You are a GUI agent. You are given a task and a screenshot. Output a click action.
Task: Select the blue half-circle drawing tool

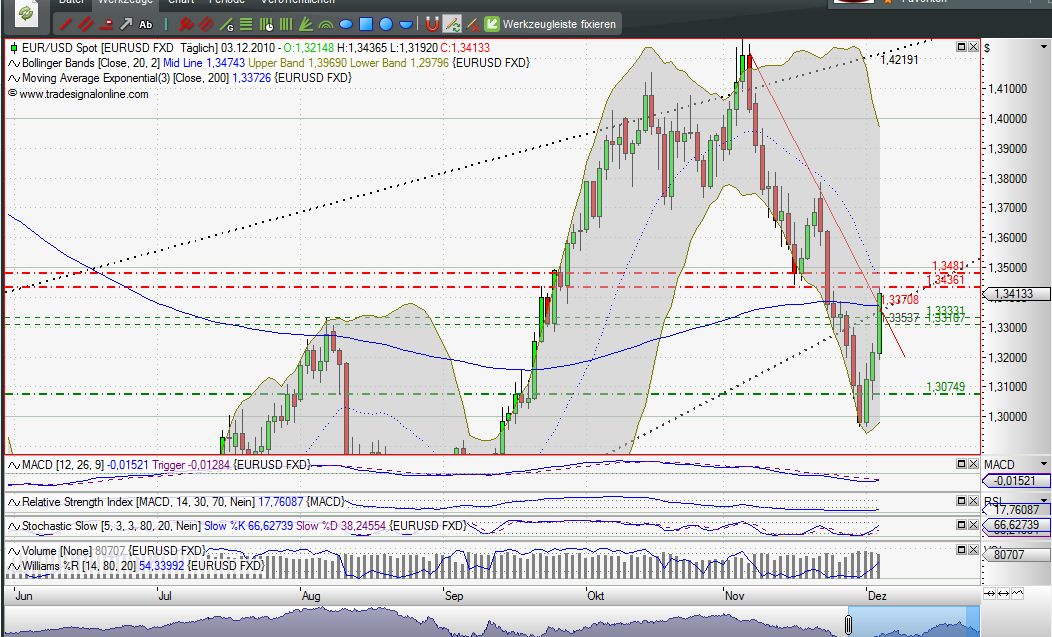coord(406,25)
